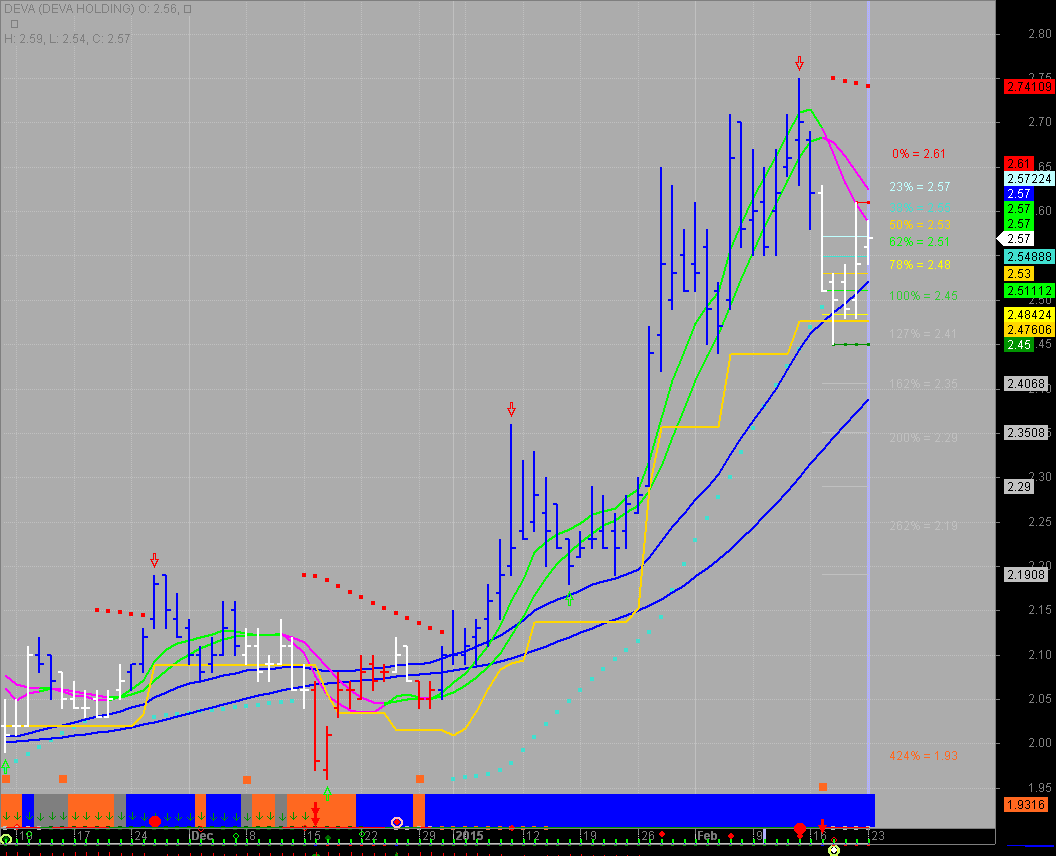Select the red 2.74109 price label
Screen dimensions: 1056x856
pyautogui.click(x=1028, y=87)
